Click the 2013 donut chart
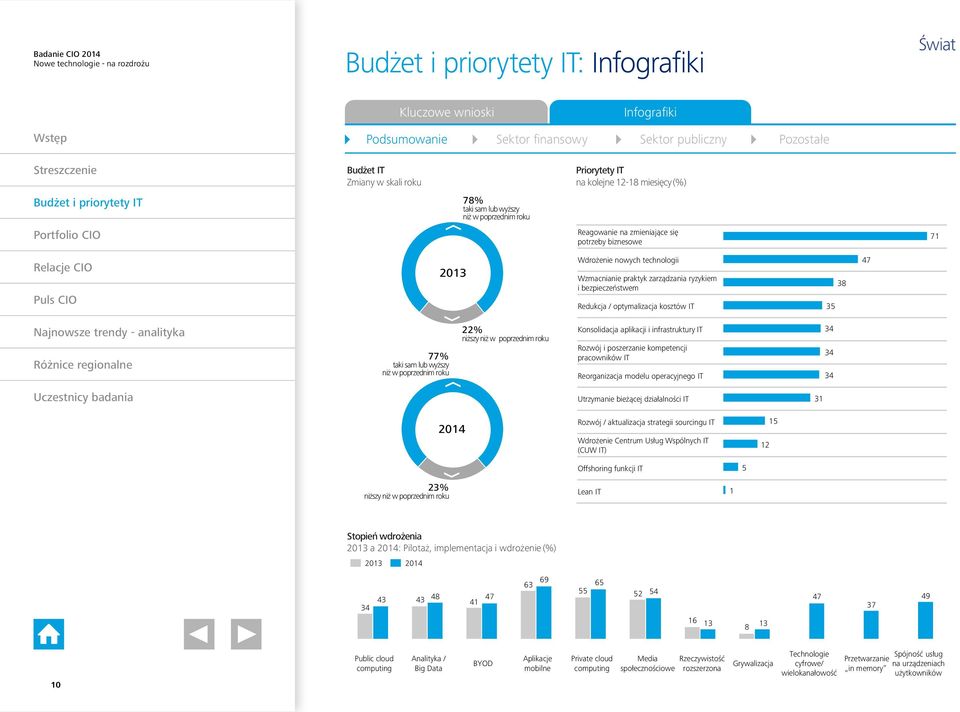Screen dimensions: 960x712 [452, 273]
